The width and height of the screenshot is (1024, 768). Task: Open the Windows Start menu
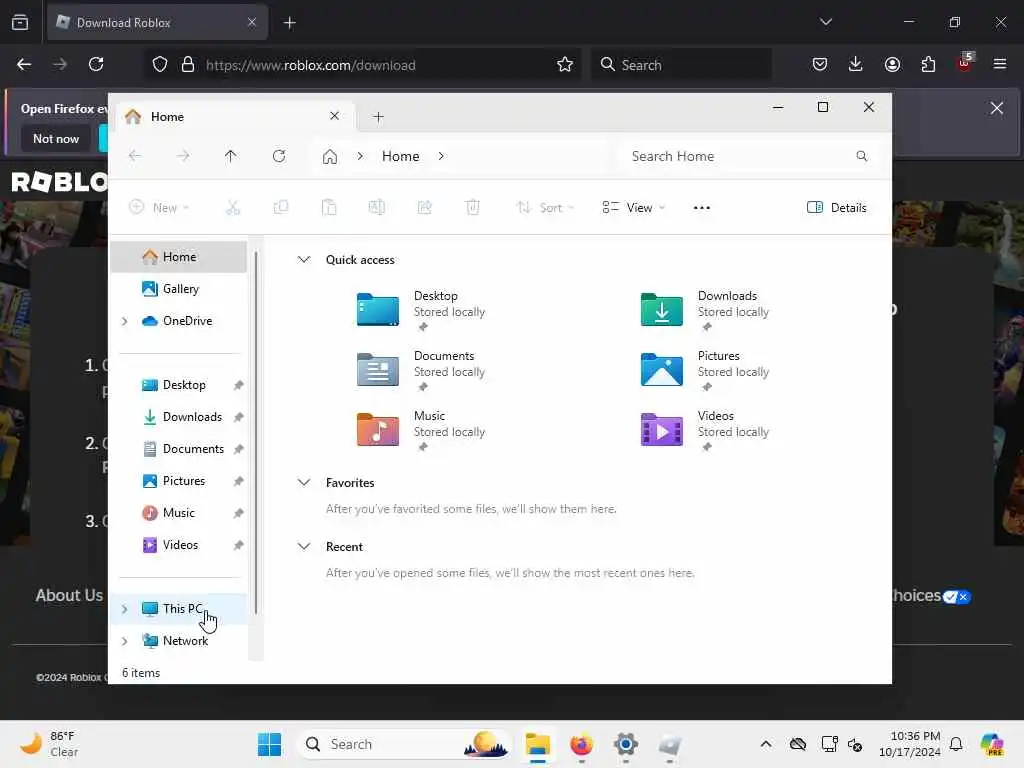click(x=269, y=744)
